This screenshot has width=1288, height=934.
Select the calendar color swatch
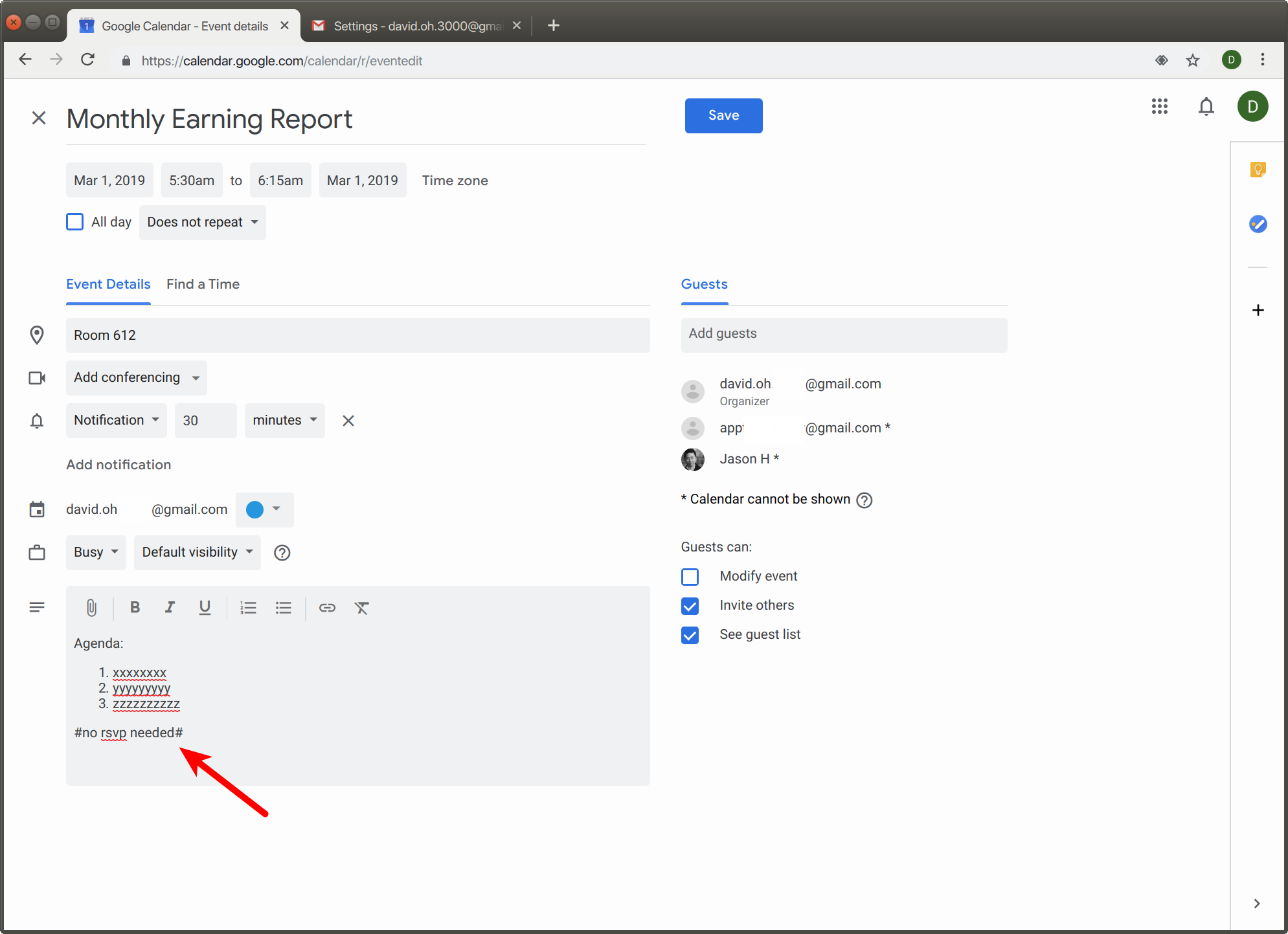pos(256,509)
